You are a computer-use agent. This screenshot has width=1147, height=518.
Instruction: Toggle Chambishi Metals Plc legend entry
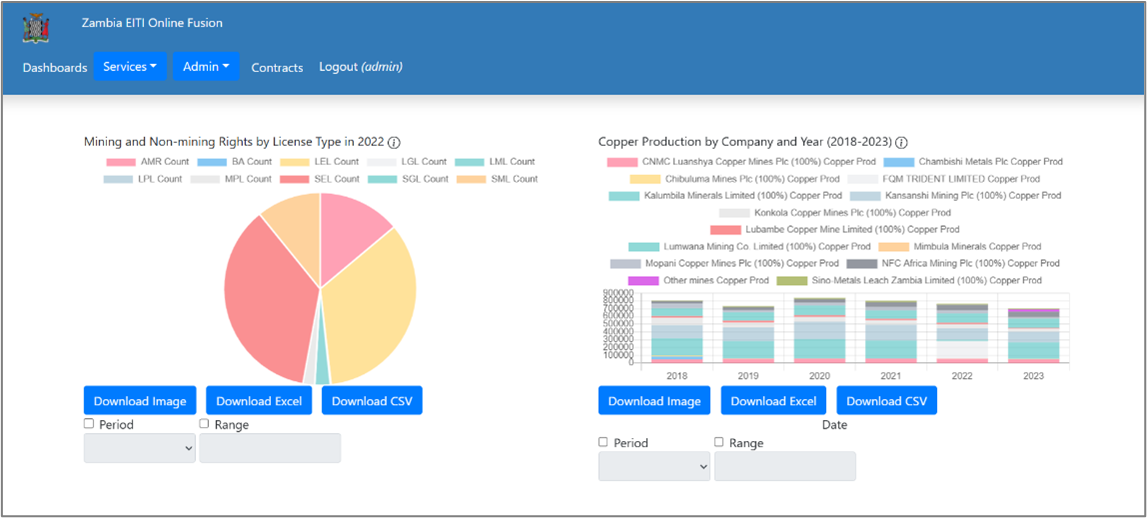click(973, 162)
